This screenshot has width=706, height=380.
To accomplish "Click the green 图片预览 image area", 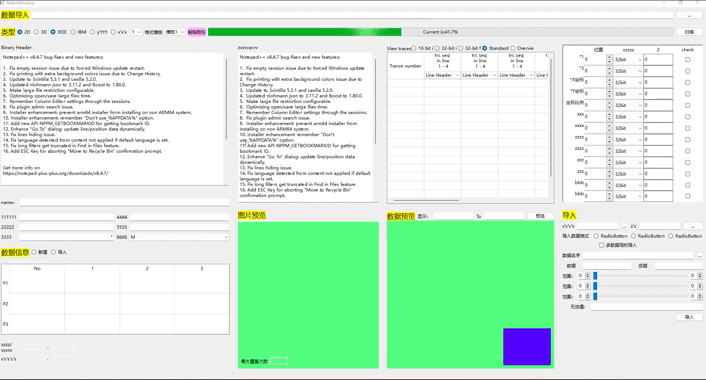I will tap(308, 295).
